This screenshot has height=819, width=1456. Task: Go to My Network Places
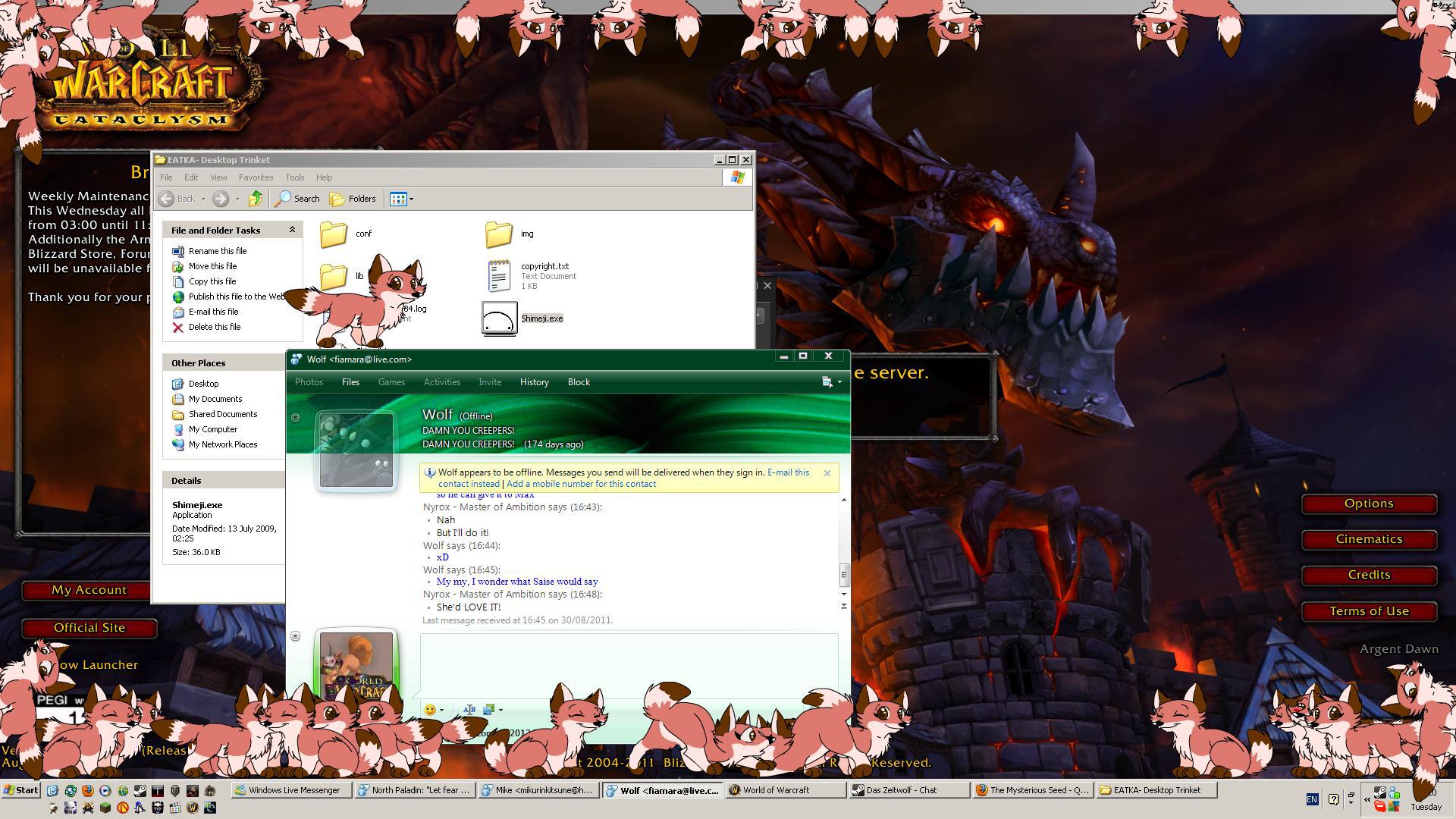click(222, 444)
